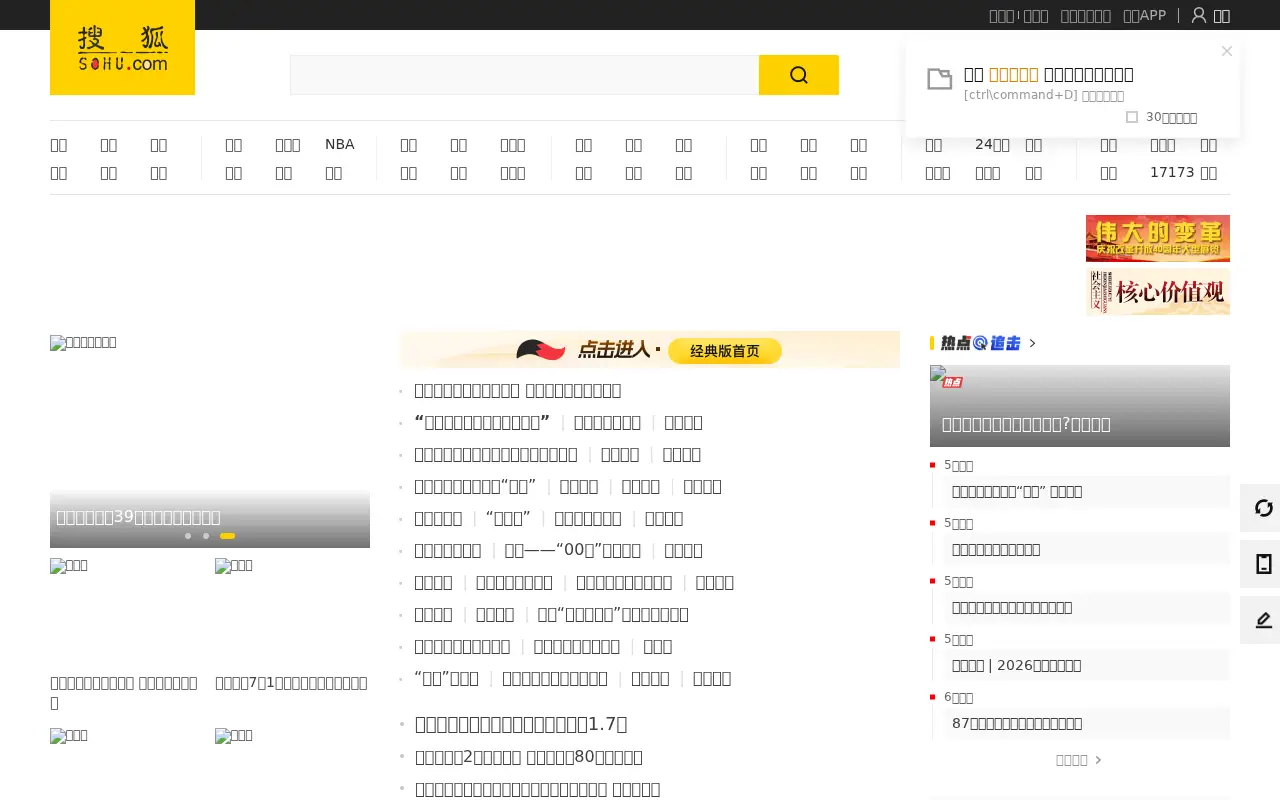Click inside the search input field
The height and width of the screenshot is (800, 1280).
pos(524,75)
